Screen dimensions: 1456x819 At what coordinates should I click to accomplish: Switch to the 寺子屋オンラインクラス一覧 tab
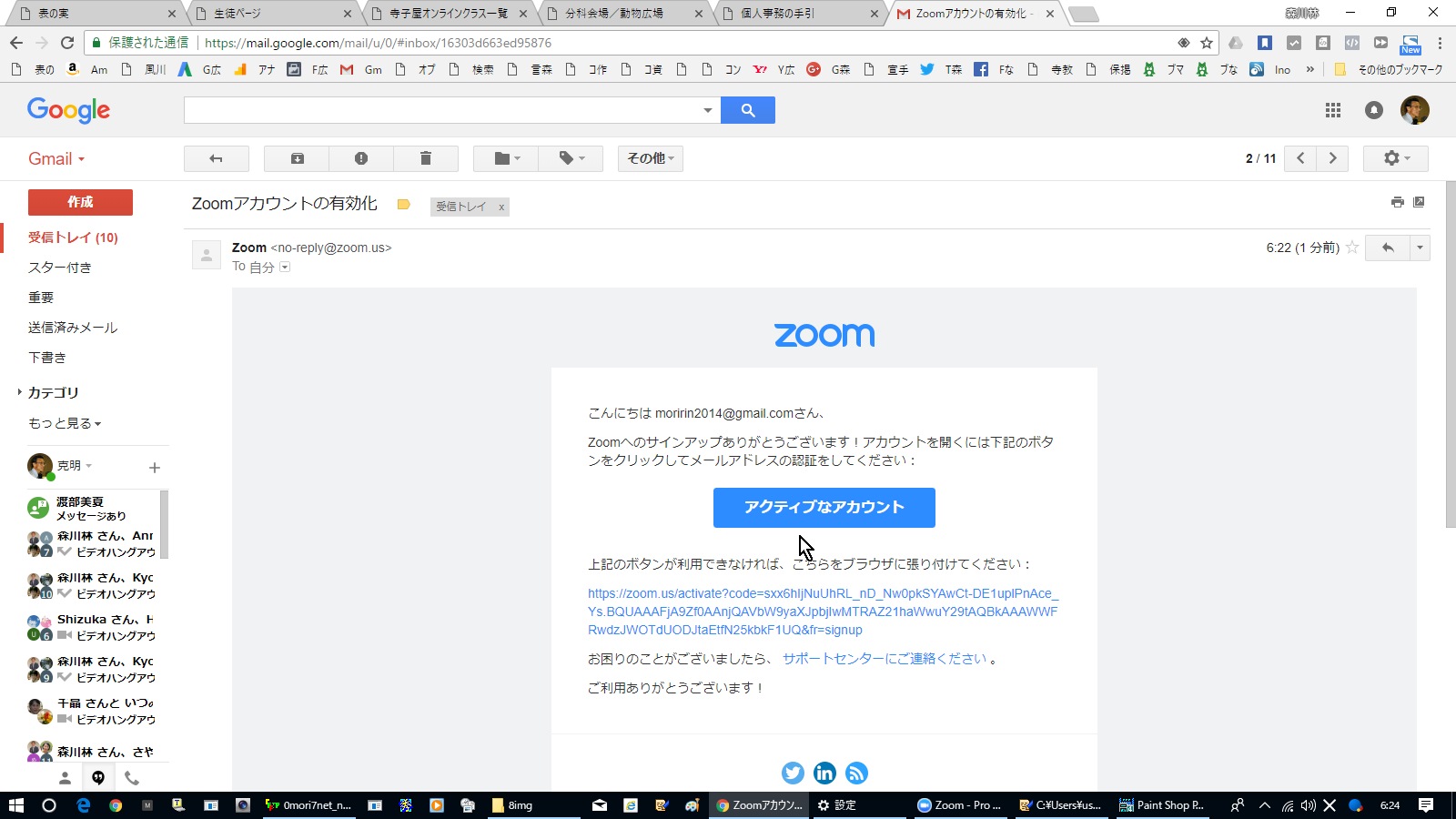[448, 14]
